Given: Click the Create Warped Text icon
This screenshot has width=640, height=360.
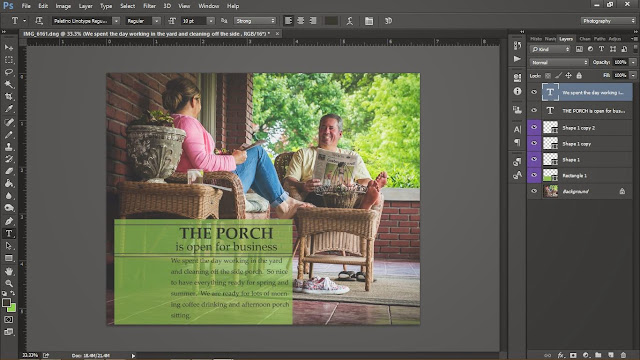Looking at the screenshot, I should click(x=349, y=21).
